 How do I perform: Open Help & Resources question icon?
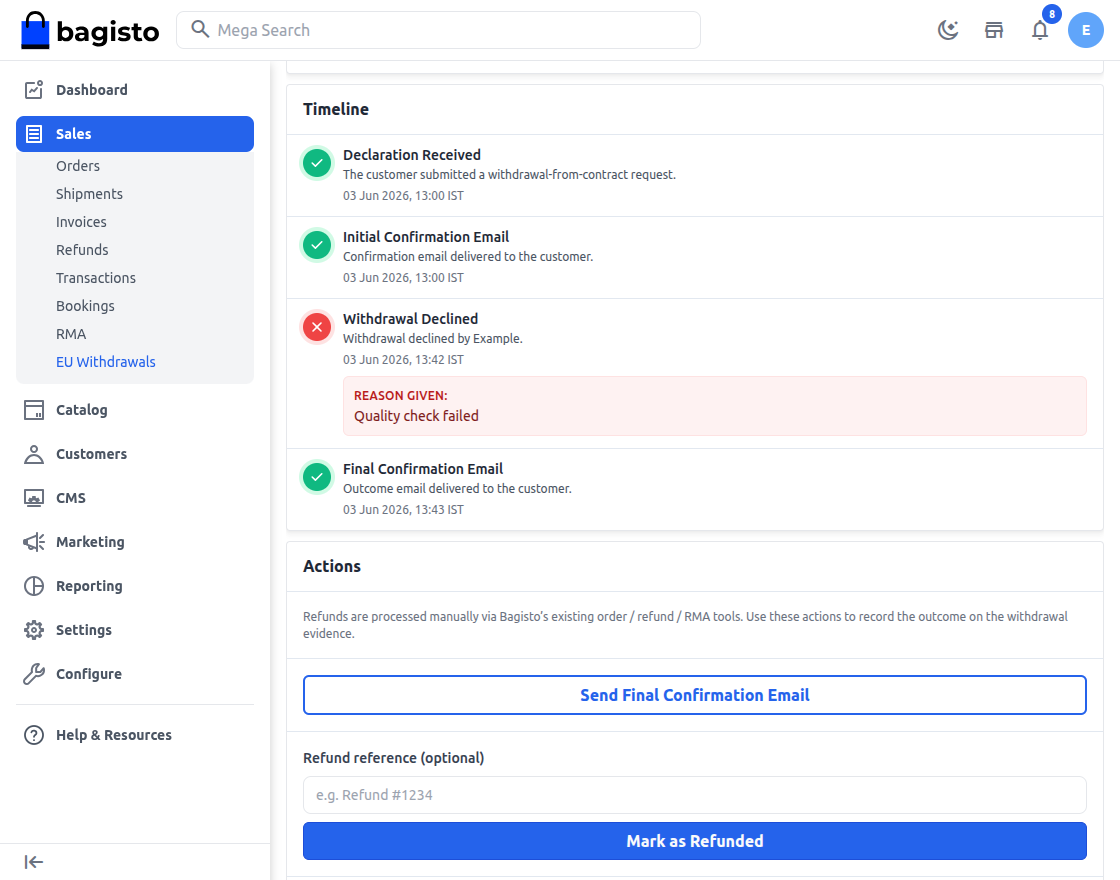[34, 735]
